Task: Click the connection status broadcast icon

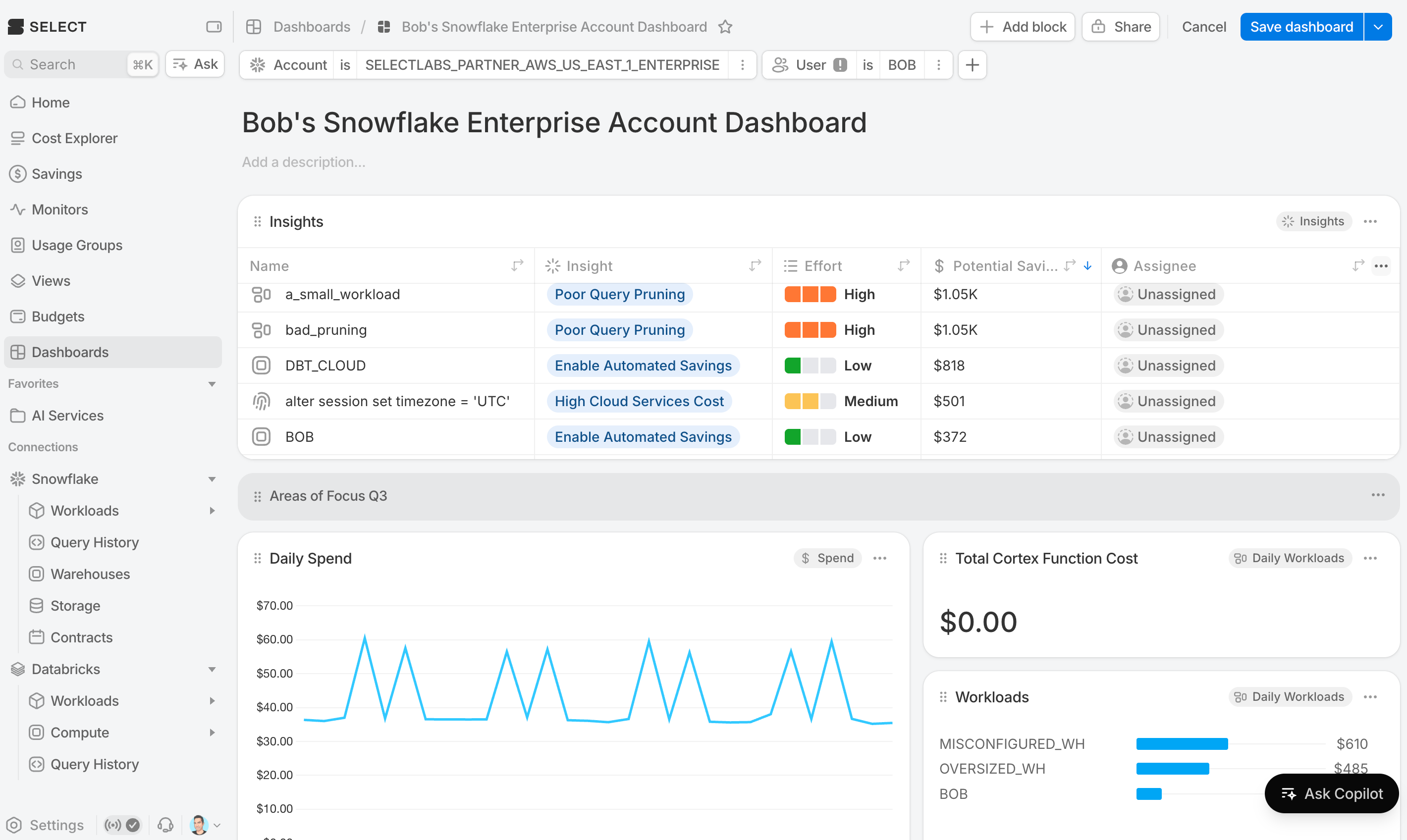Action: coord(113,825)
